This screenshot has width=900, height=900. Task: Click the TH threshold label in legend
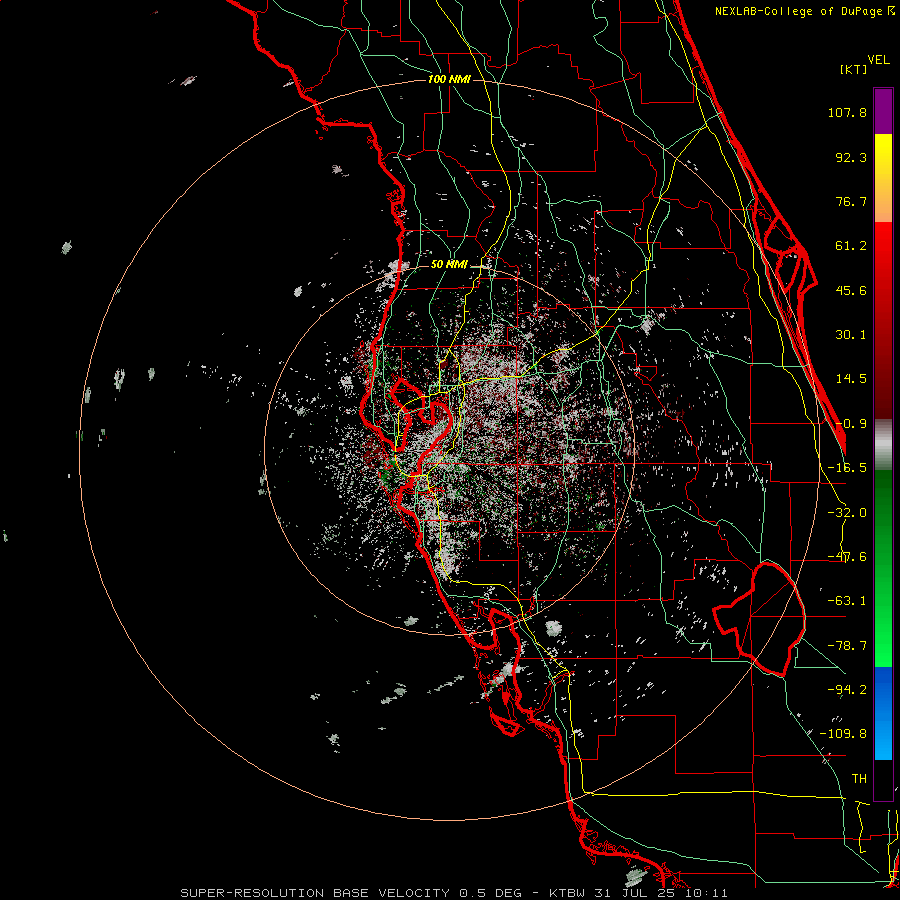pyautogui.click(x=859, y=778)
